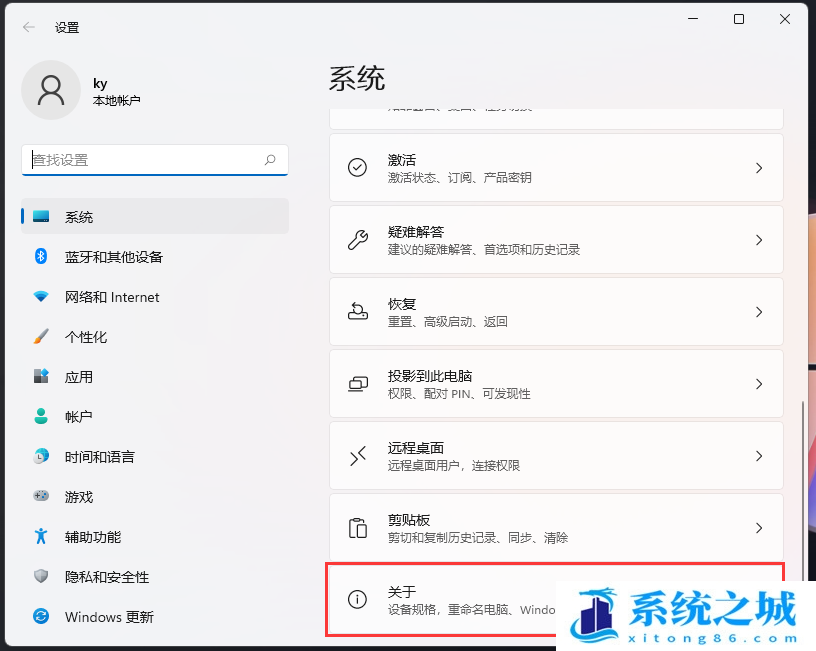Viewport: 816px width, 651px height.
Task: Click the back arrow in Settings header
Action: pyautogui.click(x=29, y=27)
